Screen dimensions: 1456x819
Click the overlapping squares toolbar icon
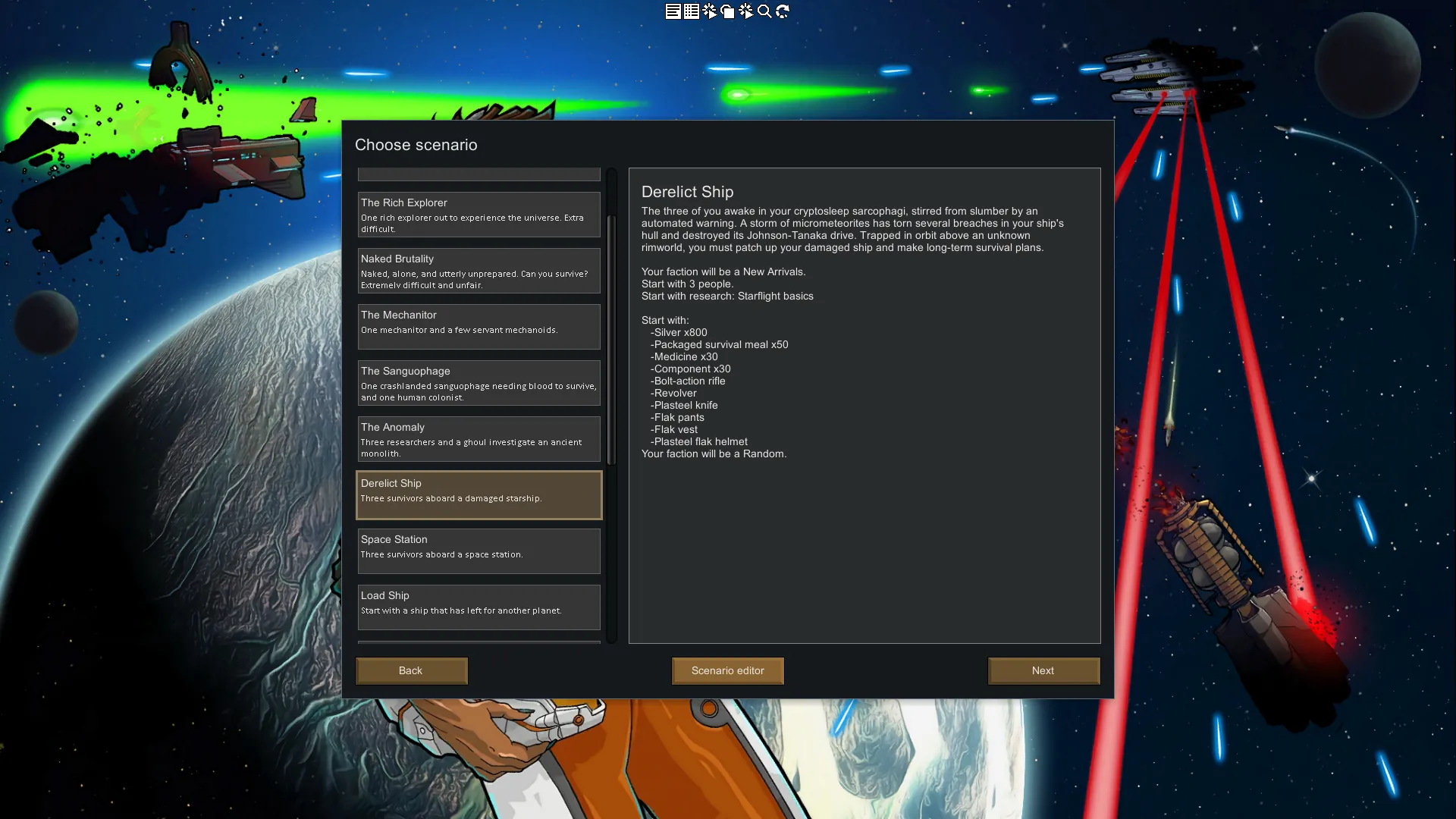[727, 11]
